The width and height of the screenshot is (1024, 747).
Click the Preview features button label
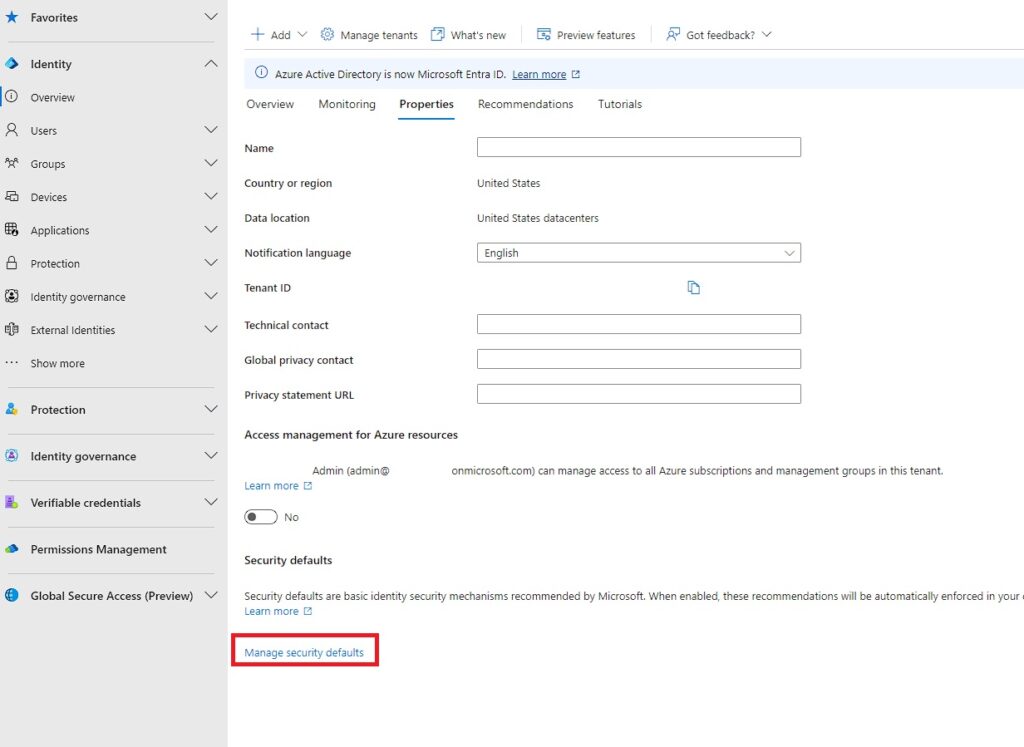(596, 35)
